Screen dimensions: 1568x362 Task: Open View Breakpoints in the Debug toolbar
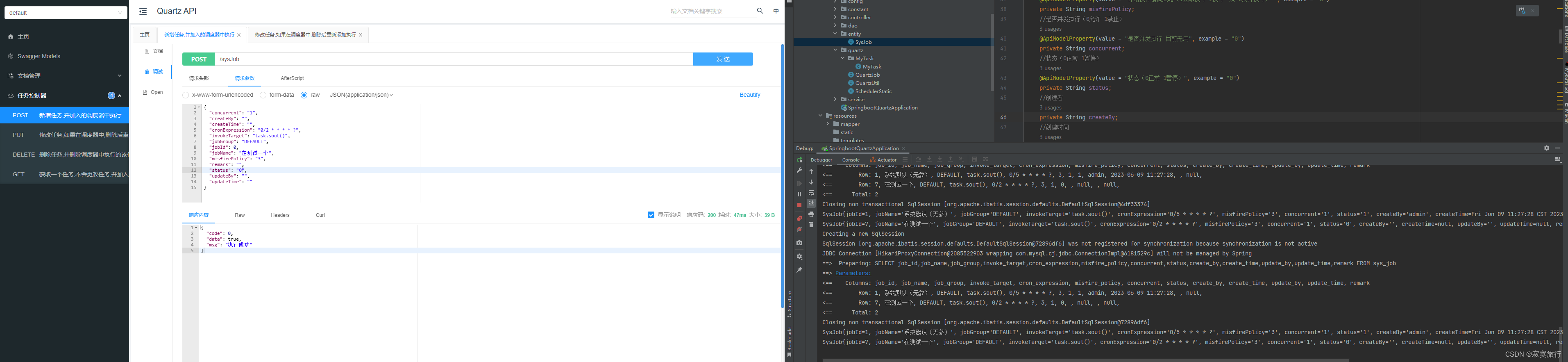click(799, 218)
